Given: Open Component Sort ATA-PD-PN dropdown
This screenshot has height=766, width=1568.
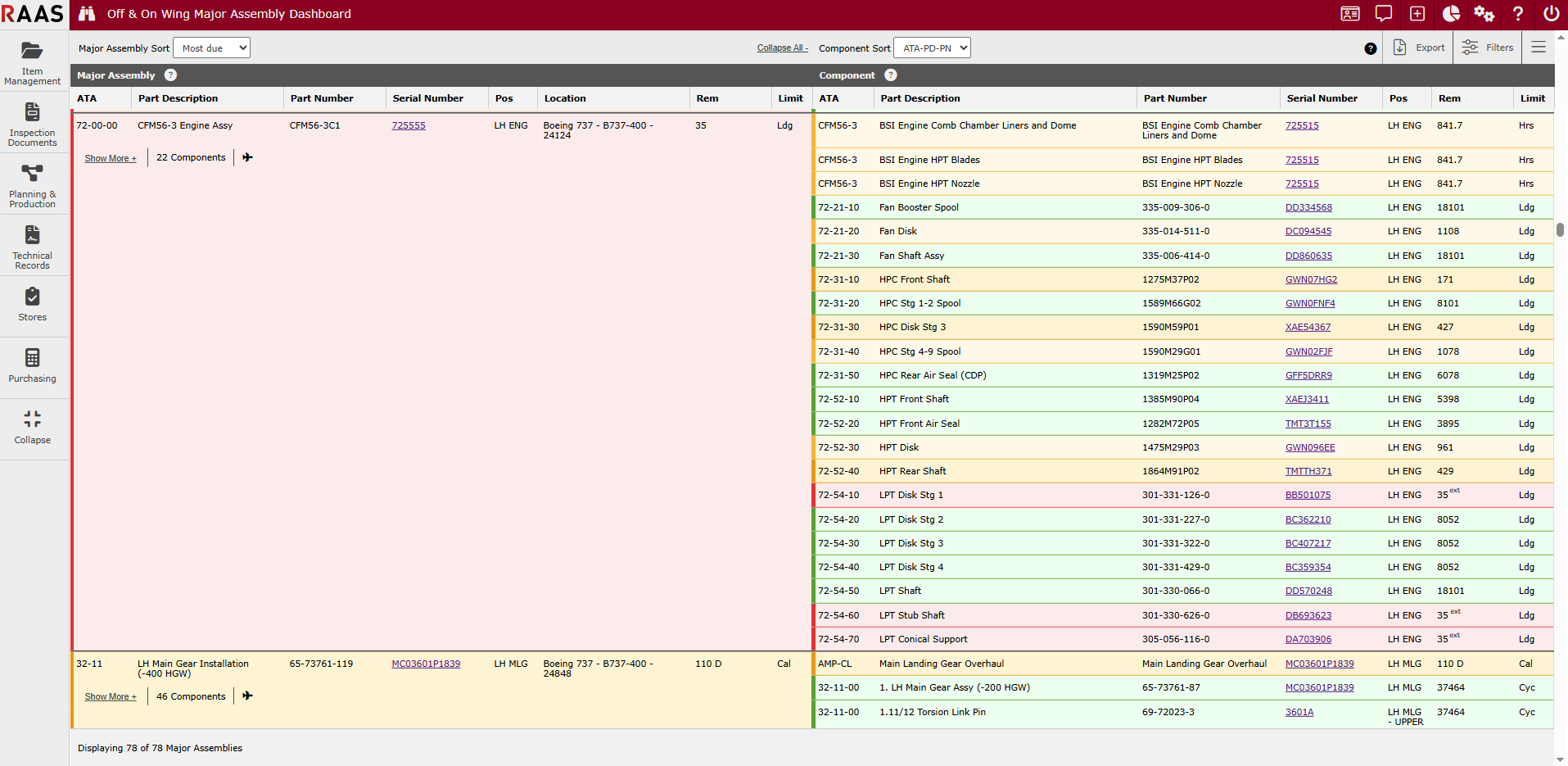Looking at the screenshot, I should (x=932, y=48).
